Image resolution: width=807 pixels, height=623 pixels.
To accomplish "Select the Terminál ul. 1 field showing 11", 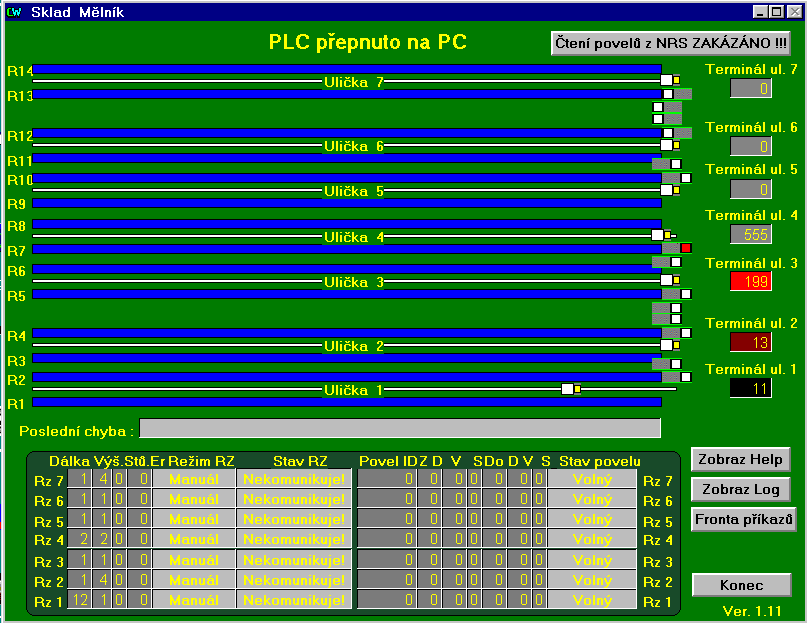I will 751,388.
